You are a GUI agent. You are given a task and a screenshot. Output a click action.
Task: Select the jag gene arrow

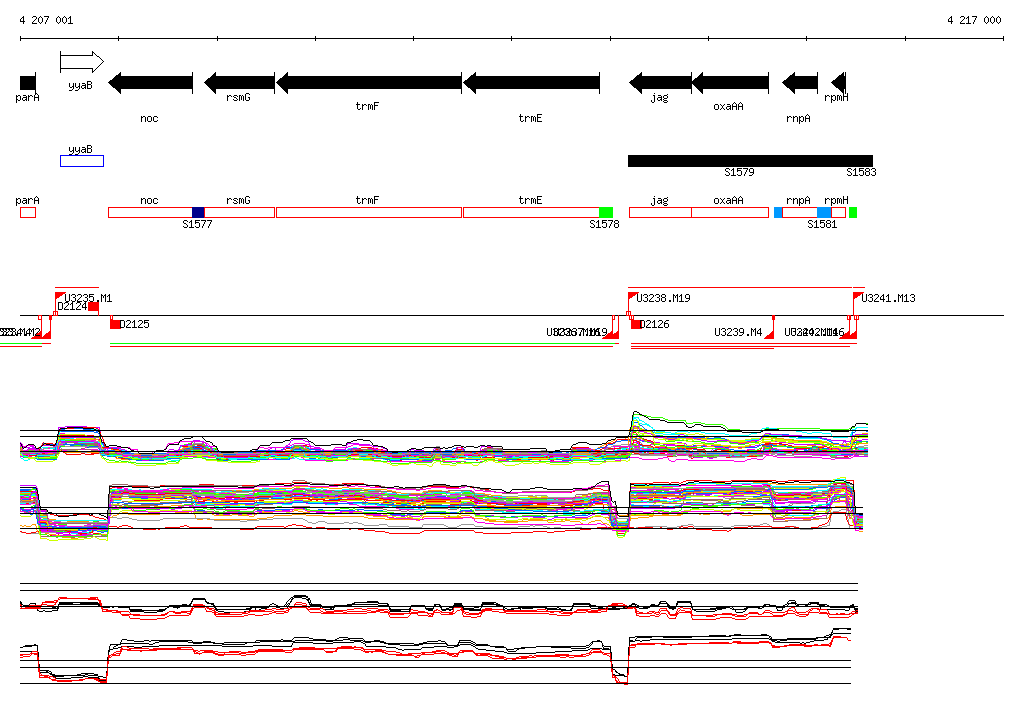pos(660,83)
